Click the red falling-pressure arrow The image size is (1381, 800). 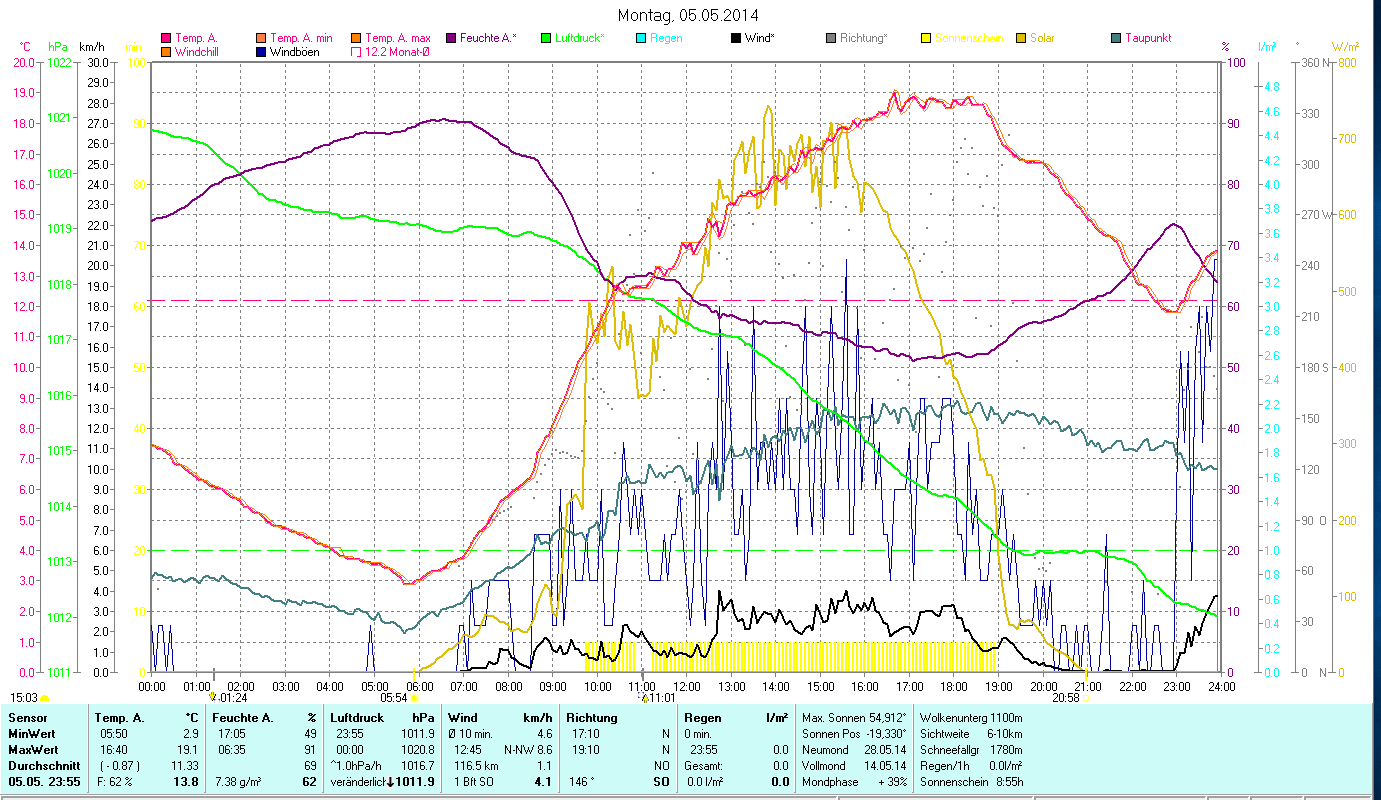coord(390,782)
